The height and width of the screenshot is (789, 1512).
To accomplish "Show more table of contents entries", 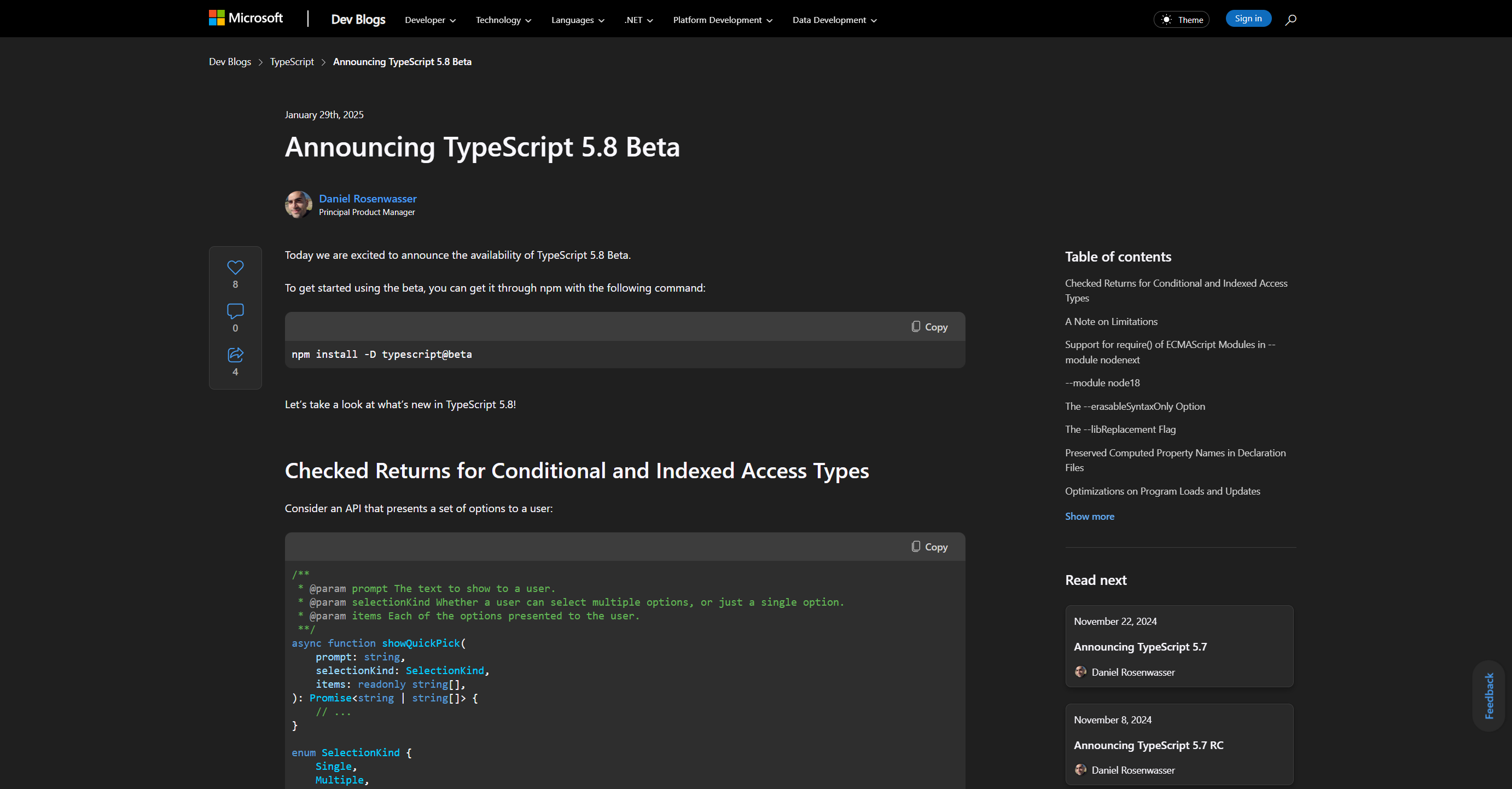I will coord(1089,517).
